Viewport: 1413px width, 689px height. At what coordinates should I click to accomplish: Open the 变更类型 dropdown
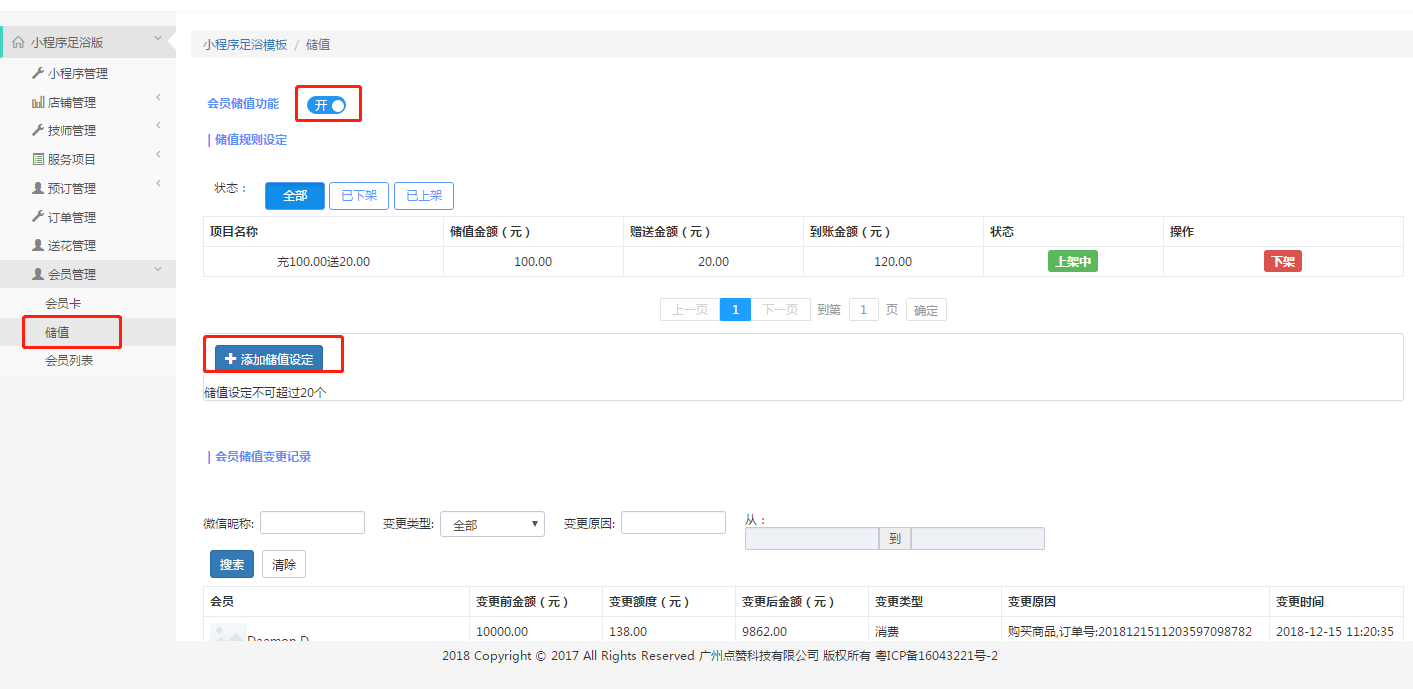492,524
